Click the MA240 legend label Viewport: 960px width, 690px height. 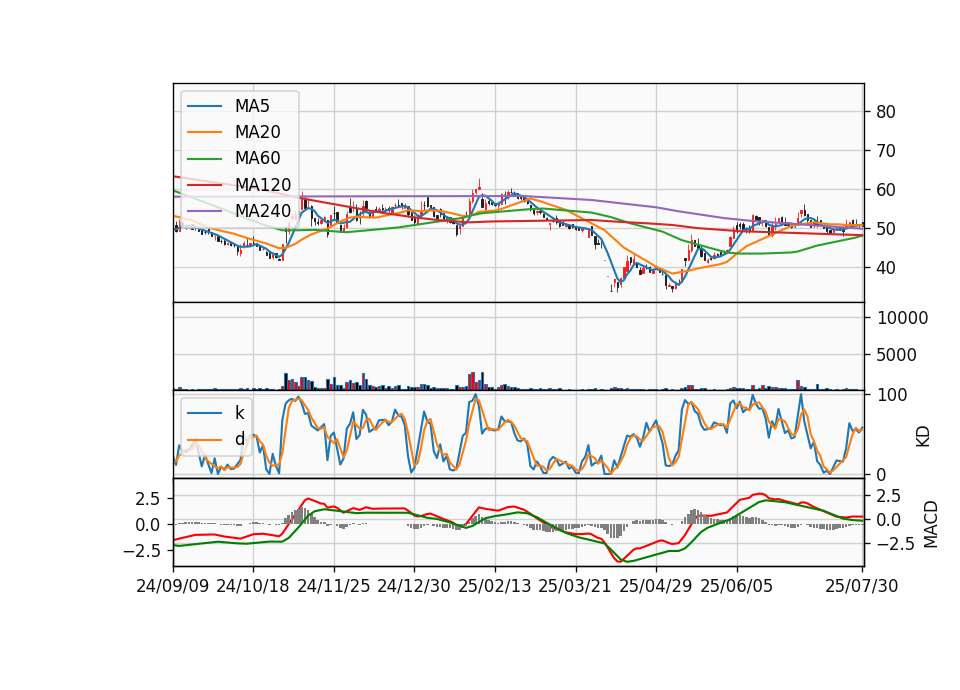coord(263,211)
